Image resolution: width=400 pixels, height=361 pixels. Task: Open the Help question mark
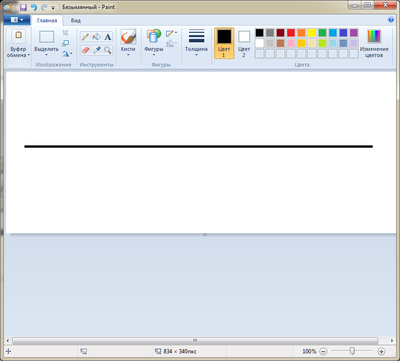pos(391,20)
